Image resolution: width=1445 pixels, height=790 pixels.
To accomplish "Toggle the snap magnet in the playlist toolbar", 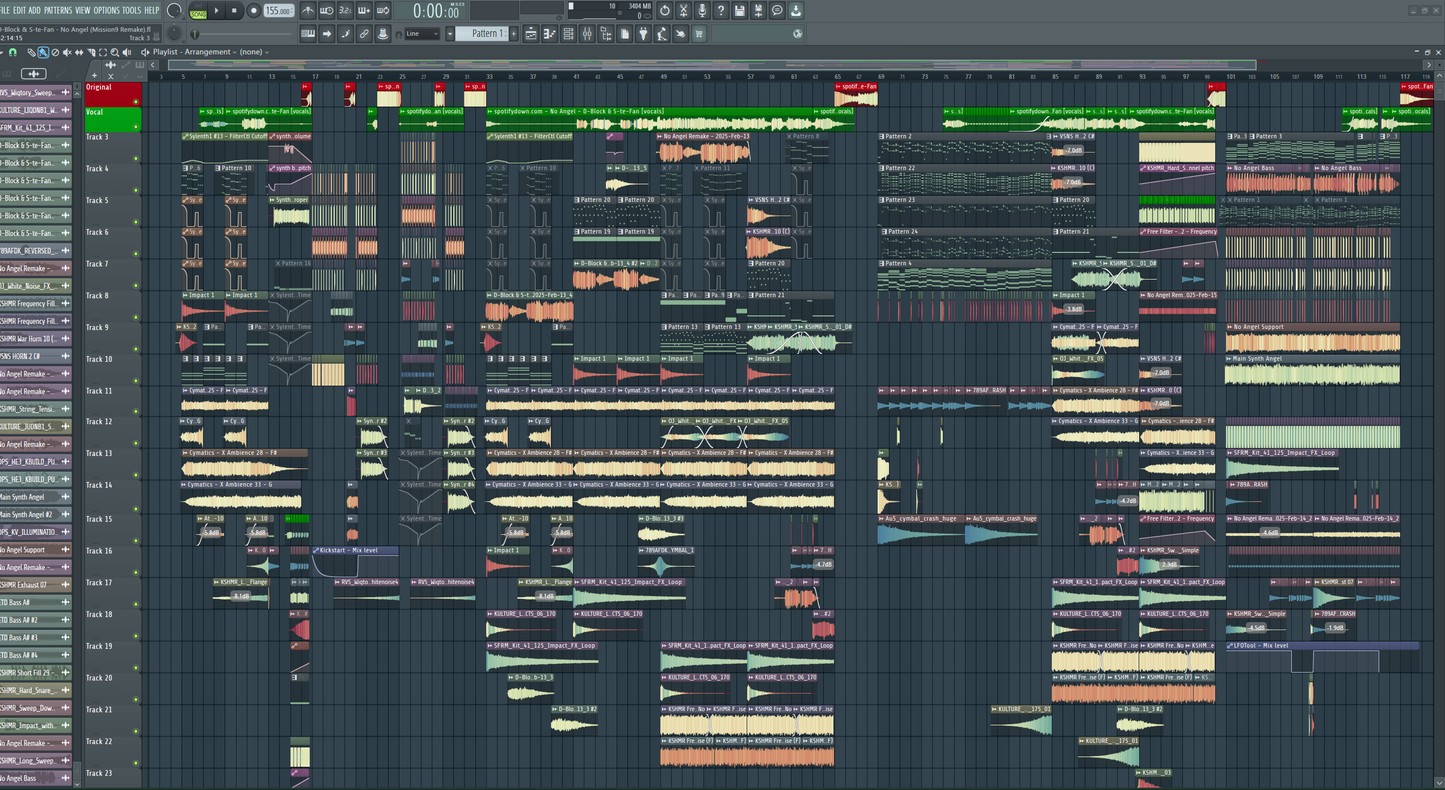I will [12, 52].
